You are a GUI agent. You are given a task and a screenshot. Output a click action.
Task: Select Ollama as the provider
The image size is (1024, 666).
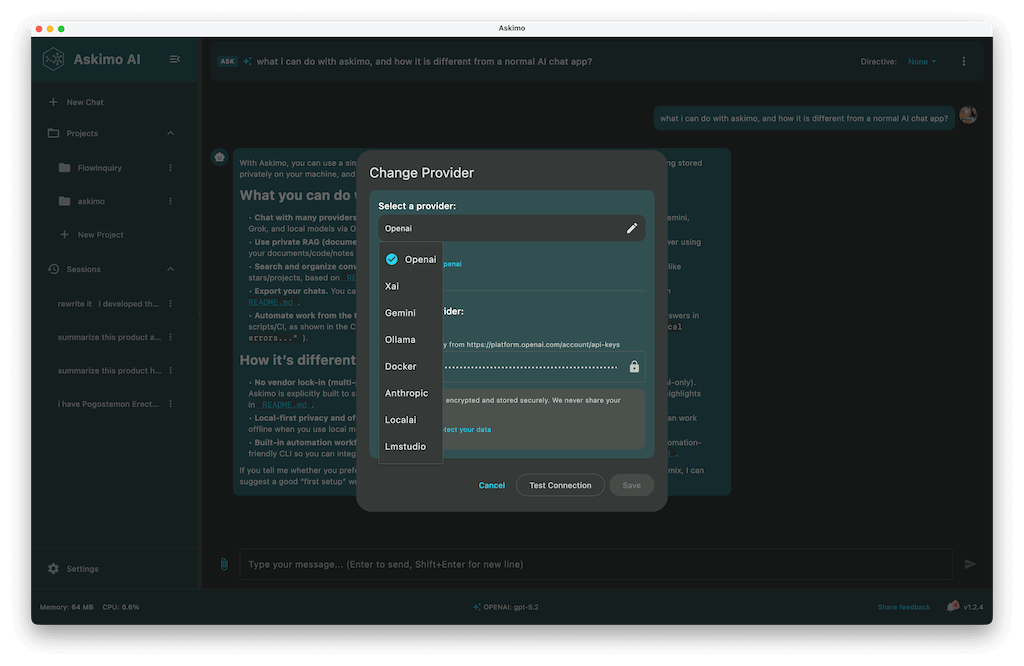[402, 339]
